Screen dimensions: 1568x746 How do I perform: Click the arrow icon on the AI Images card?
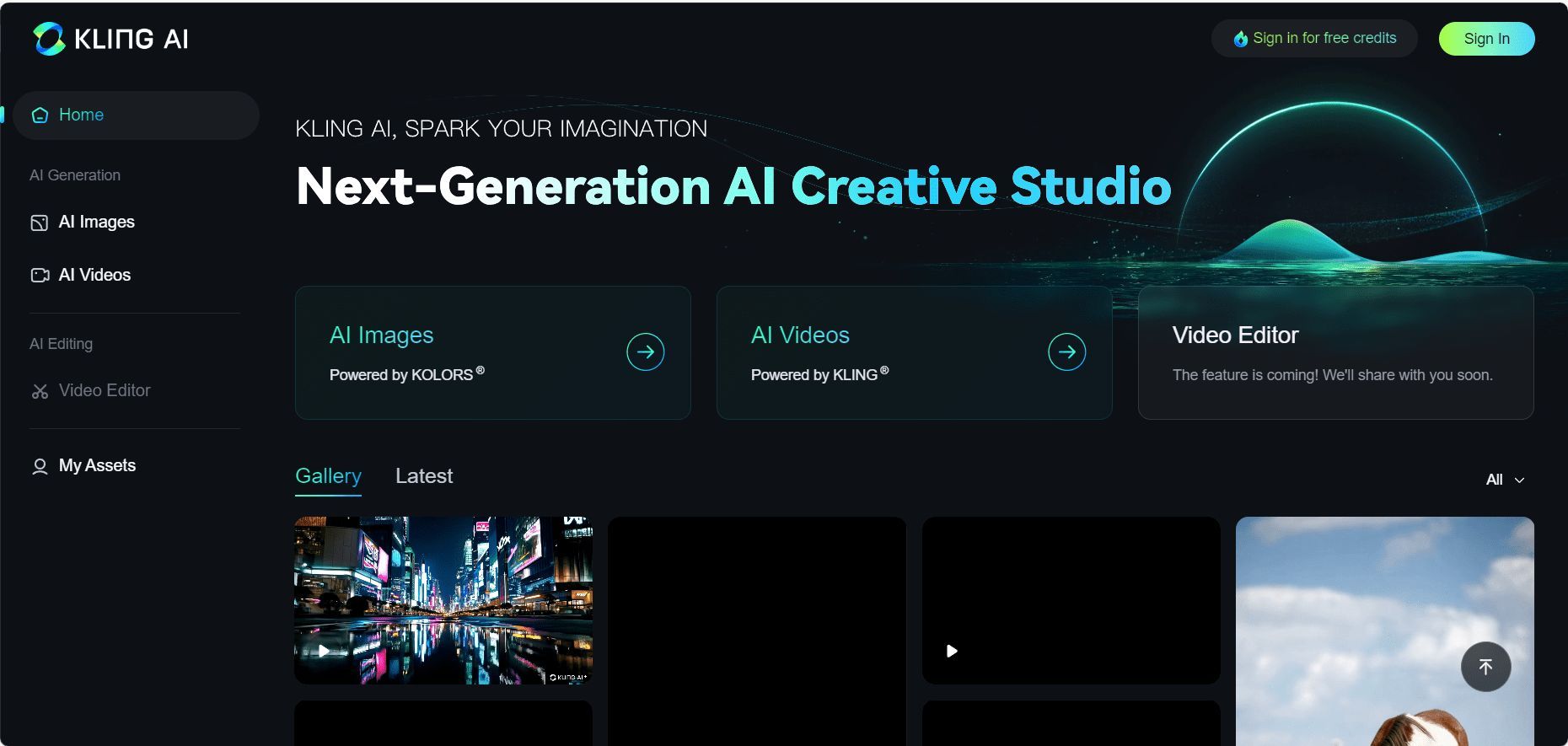point(646,352)
